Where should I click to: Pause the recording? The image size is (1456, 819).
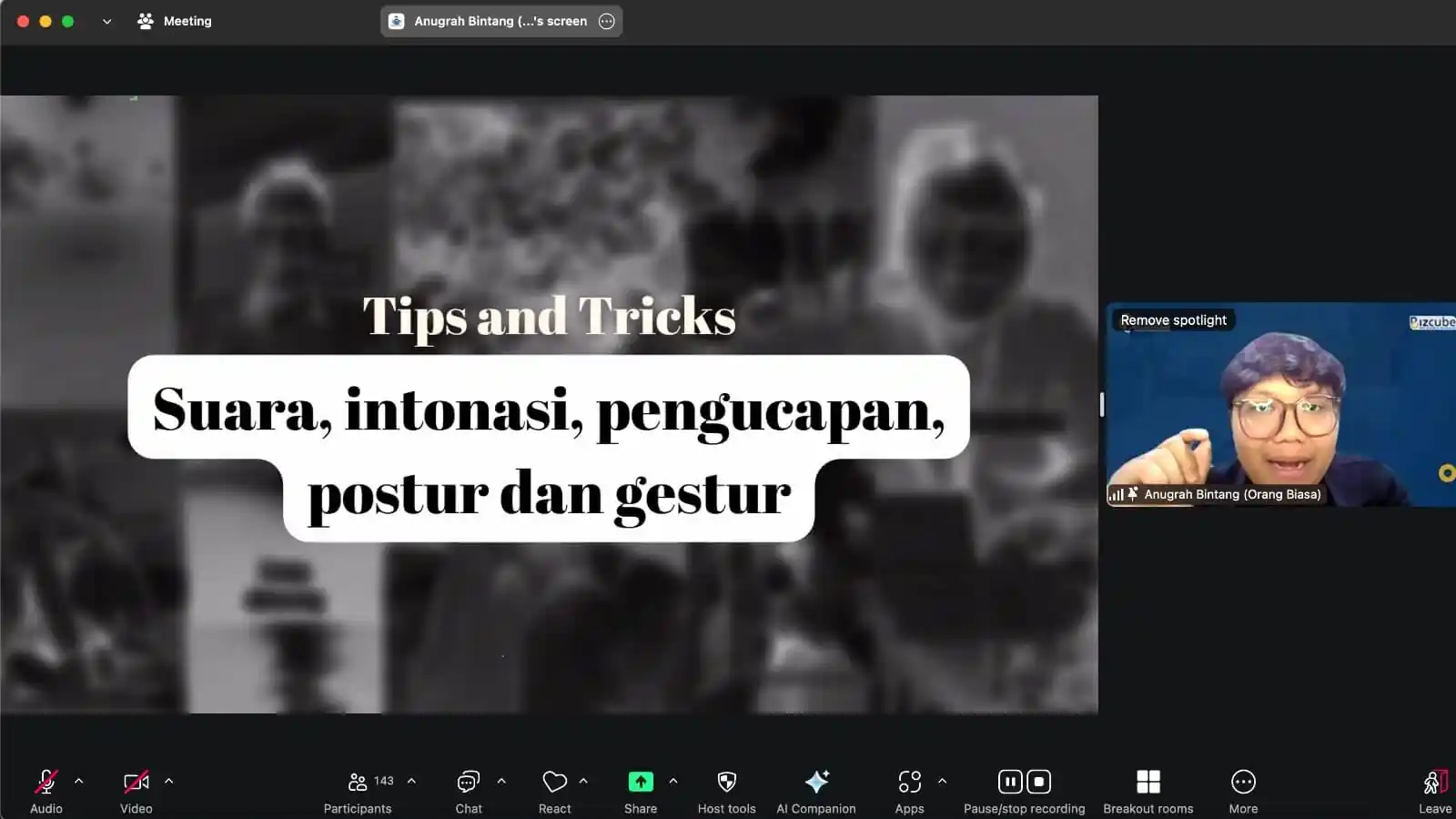1010,782
